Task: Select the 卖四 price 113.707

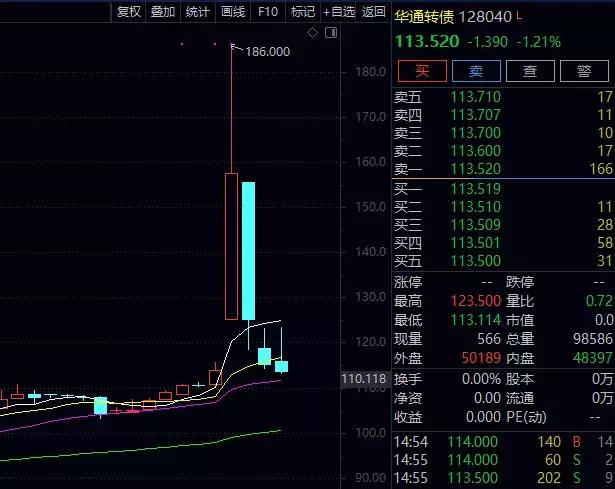Action: pyautogui.click(x=475, y=115)
